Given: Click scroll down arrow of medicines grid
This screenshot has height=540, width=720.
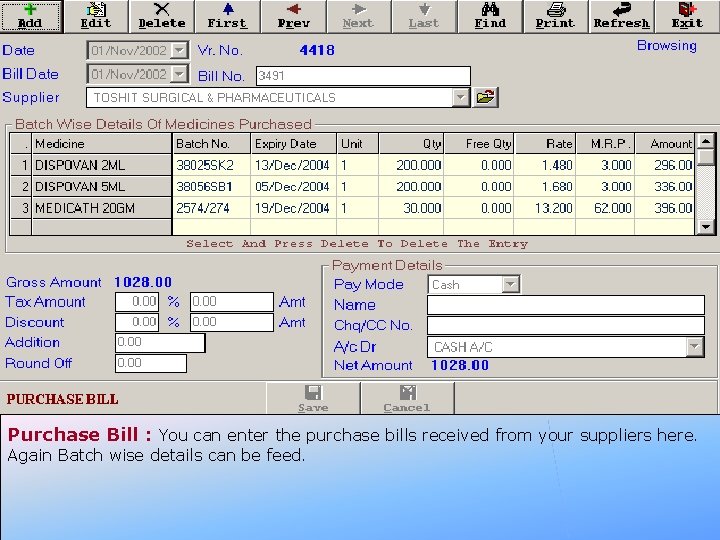Looking at the screenshot, I should 706,226.
